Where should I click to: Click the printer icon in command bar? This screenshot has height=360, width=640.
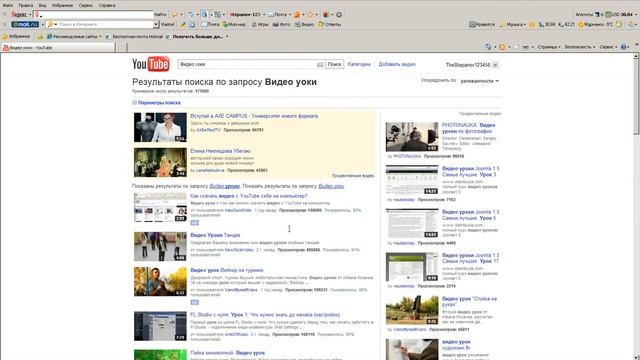526,47
